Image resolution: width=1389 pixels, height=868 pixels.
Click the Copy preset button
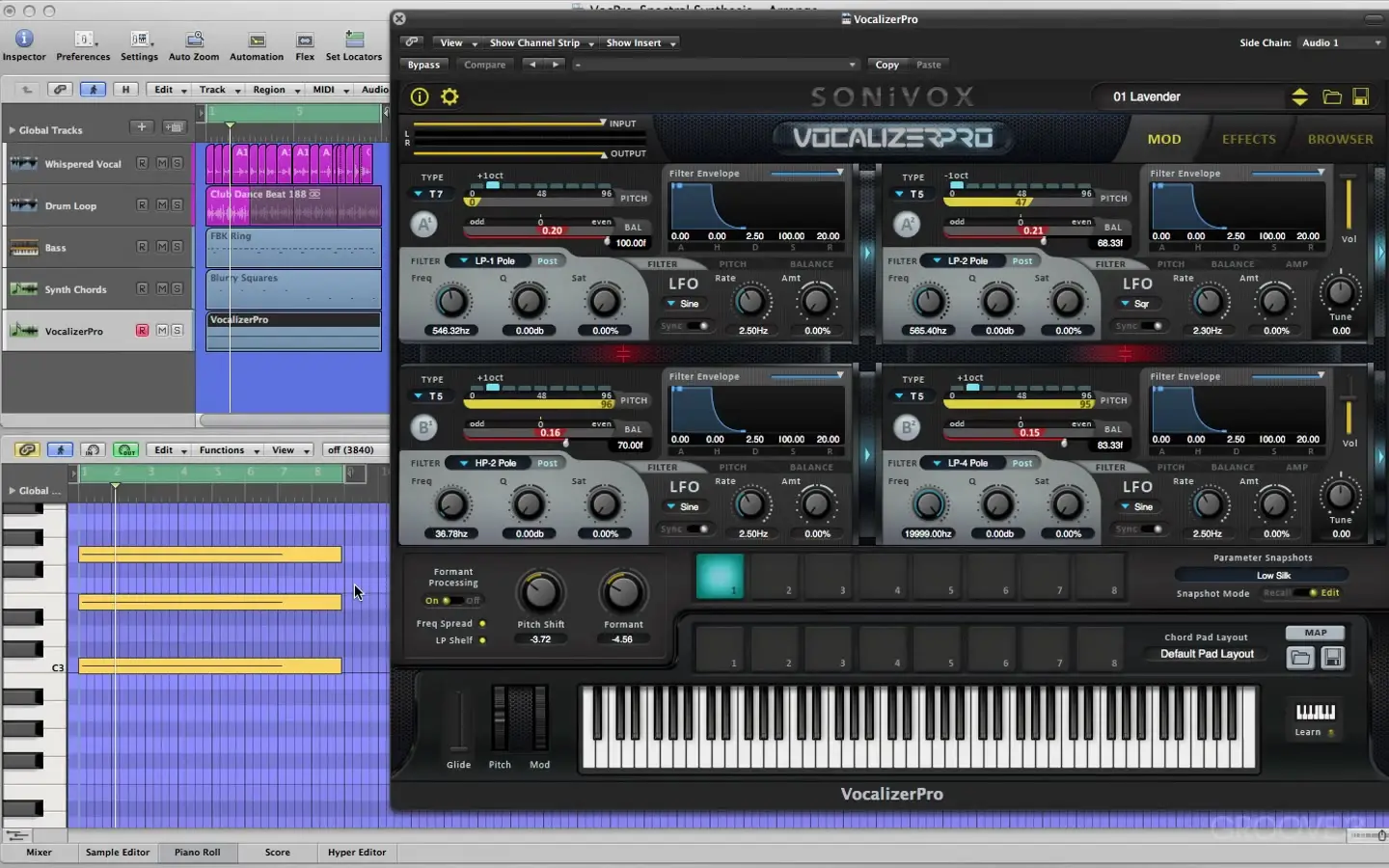(885, 64)
